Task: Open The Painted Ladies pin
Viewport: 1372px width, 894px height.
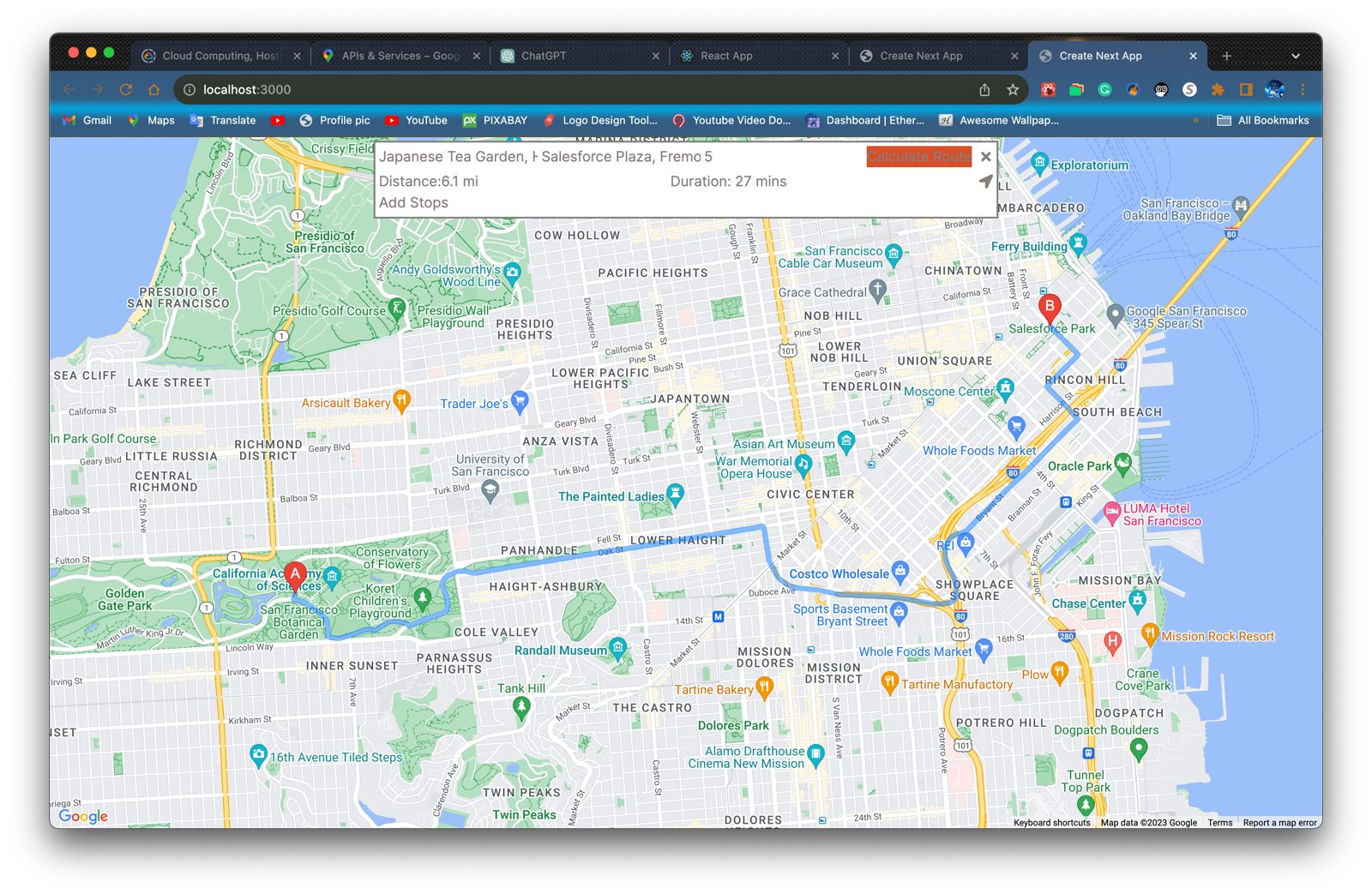Action: click(676, 495)
